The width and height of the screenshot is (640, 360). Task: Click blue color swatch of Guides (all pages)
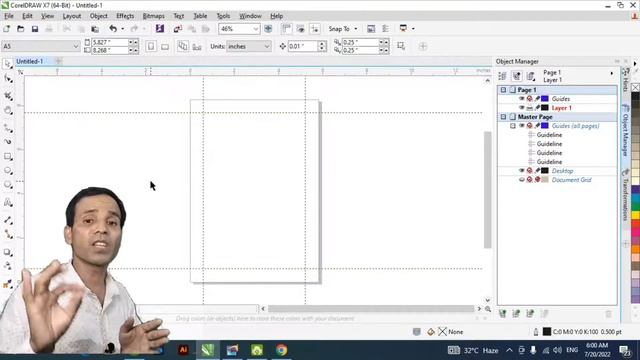544,126
